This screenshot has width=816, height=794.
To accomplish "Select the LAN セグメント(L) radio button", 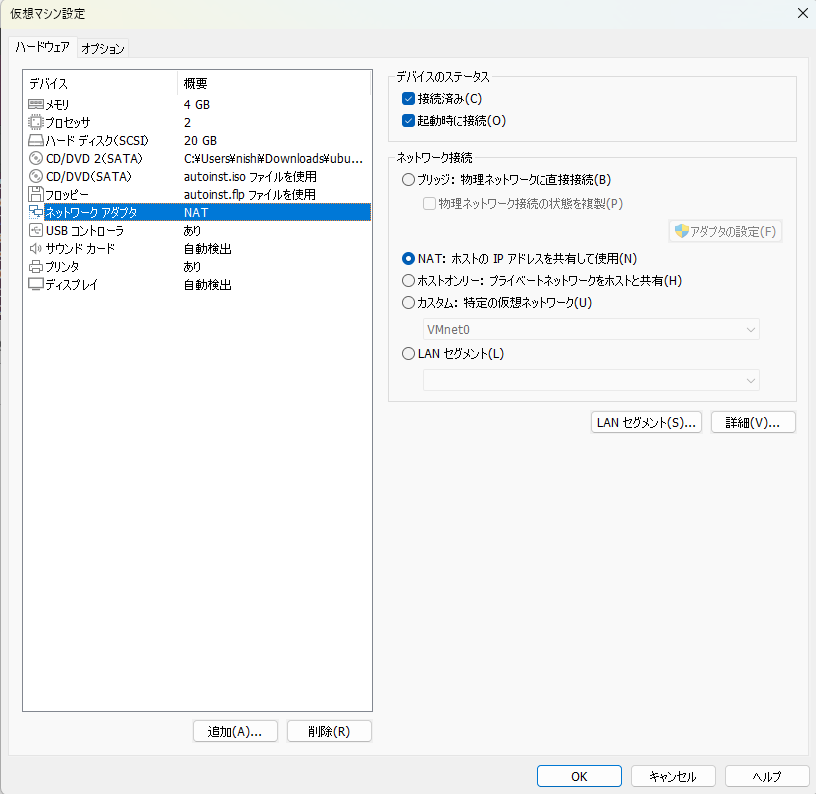I will 409,354.
